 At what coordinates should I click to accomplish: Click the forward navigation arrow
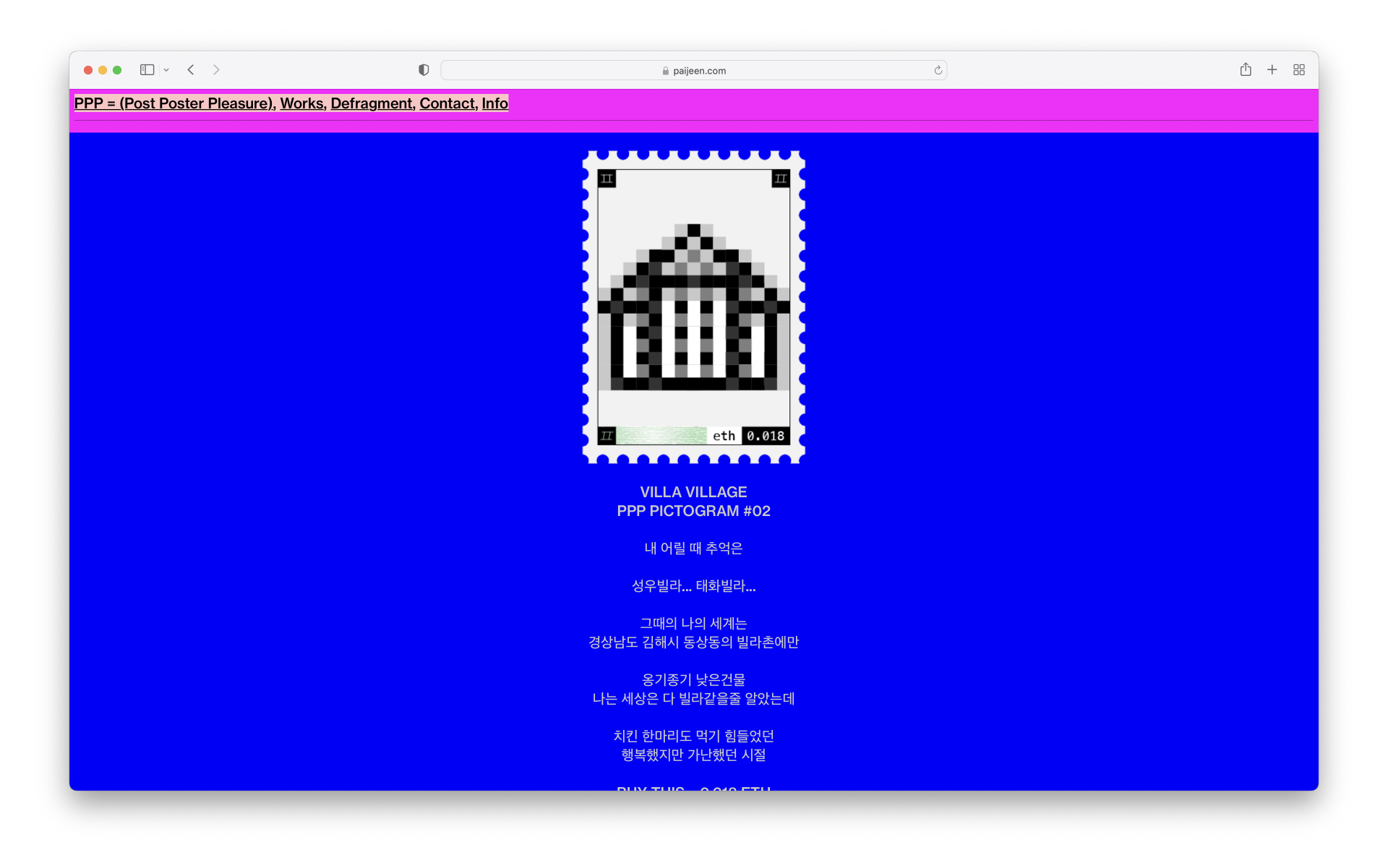click(216, 70)
